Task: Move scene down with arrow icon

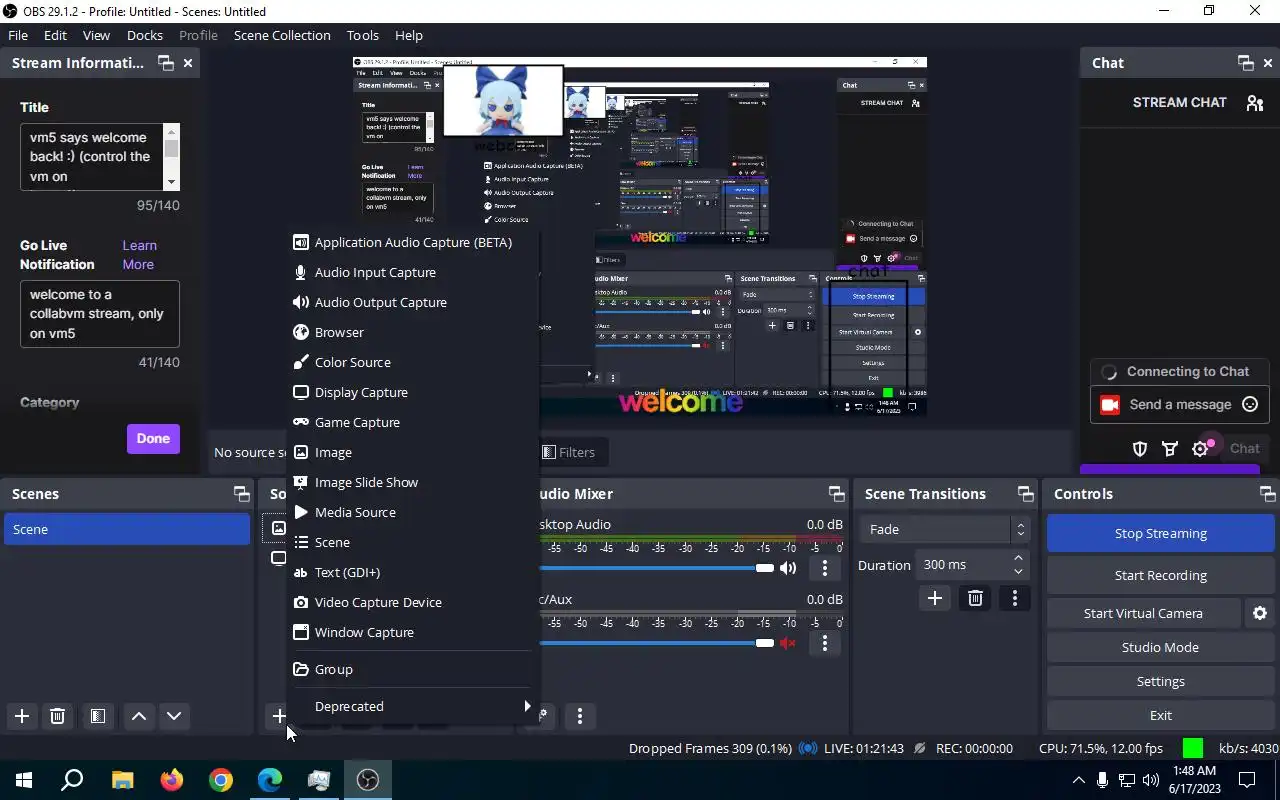Action: tap(174, 716)
